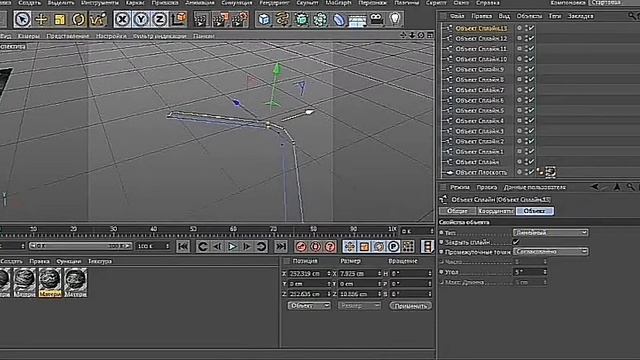Image resolution: width=640 pixels, height=360 pixels.
Task: Select Объект Плоскость in object tree
Action: [481, 172]
